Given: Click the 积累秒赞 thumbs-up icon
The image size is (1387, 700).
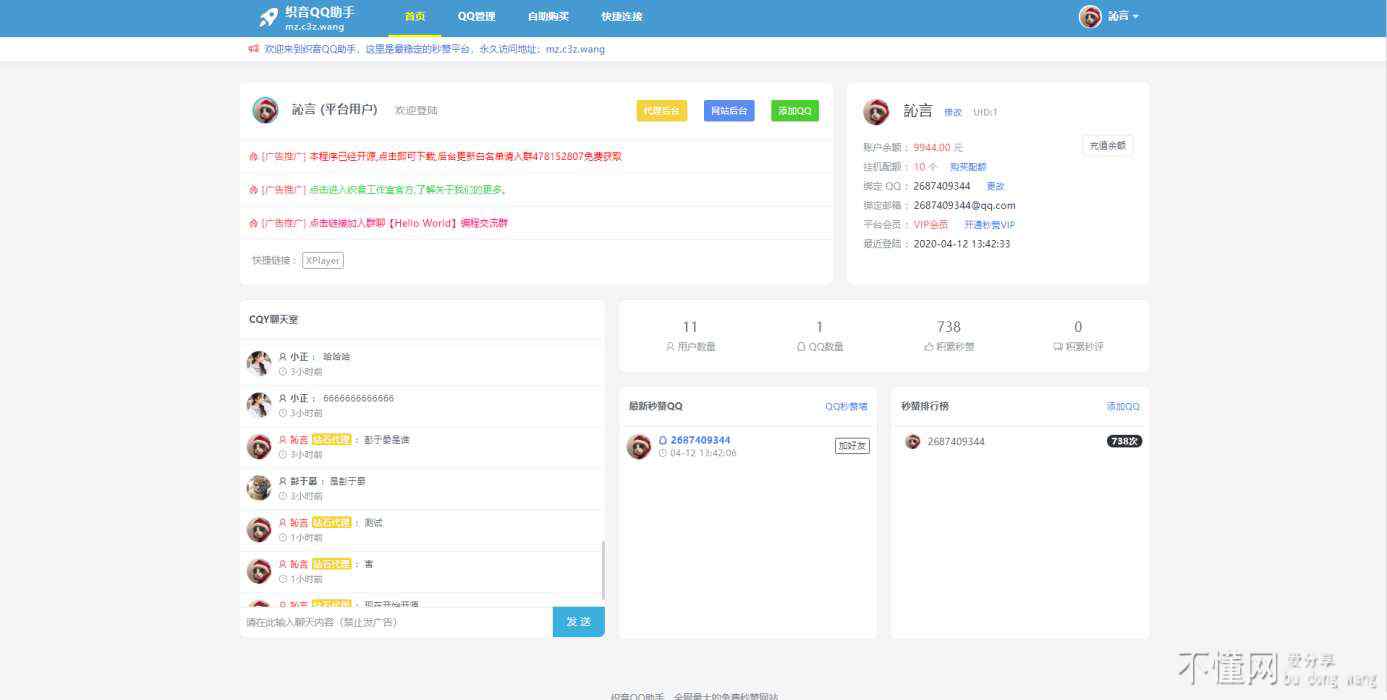Looking at the screenshot, I should pyautogui.click(x=929, y=347).
